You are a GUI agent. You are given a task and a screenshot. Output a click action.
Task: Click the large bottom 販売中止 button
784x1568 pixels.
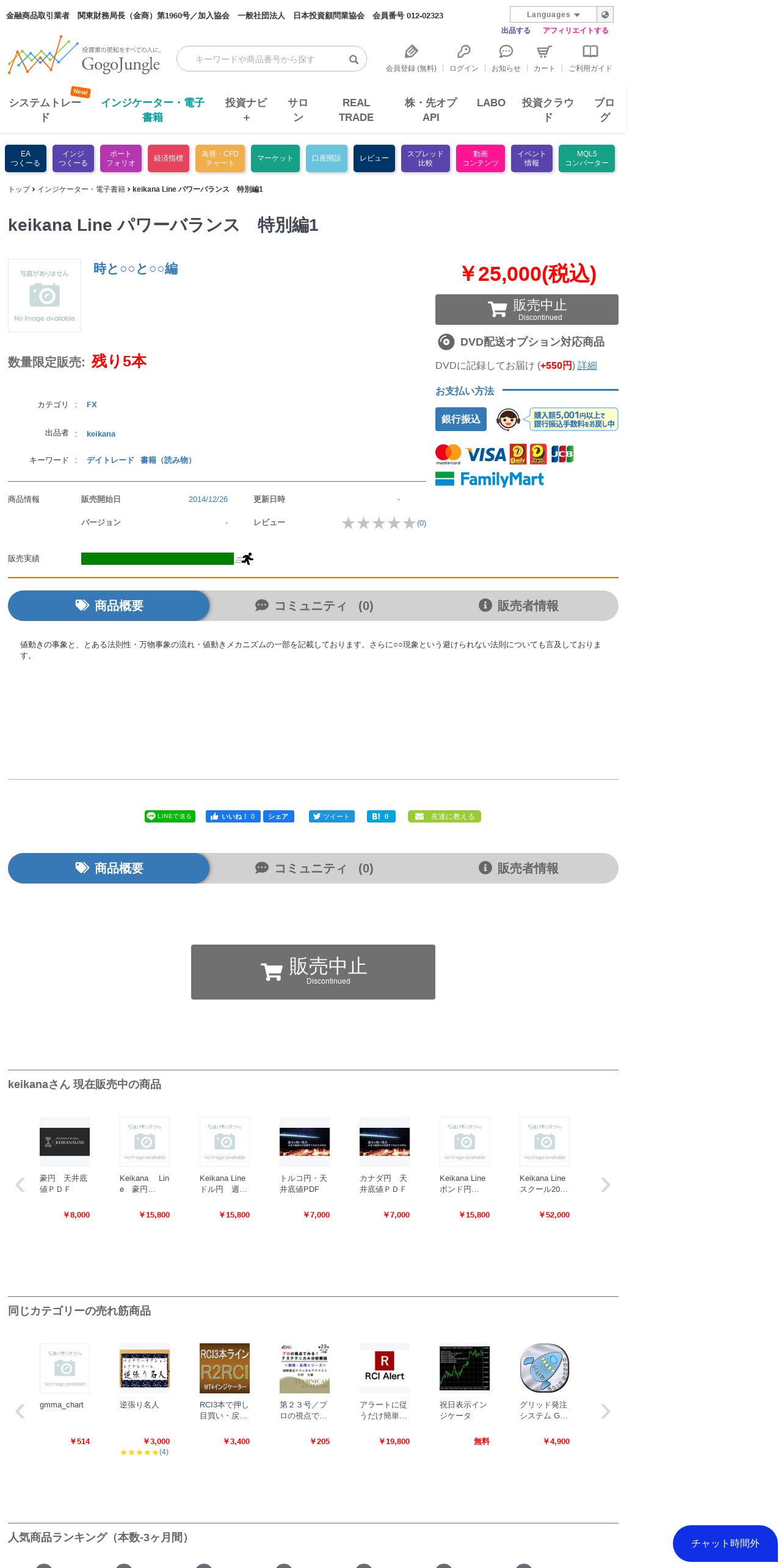click(x=313, y=972)
